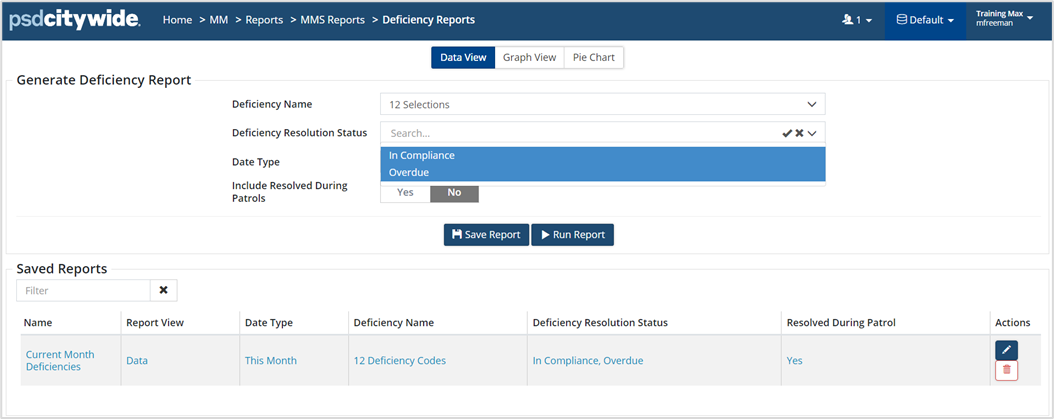Clear status selections with the X icon
This screenshot has height=419, width=1054.
(x=799, y=133)
